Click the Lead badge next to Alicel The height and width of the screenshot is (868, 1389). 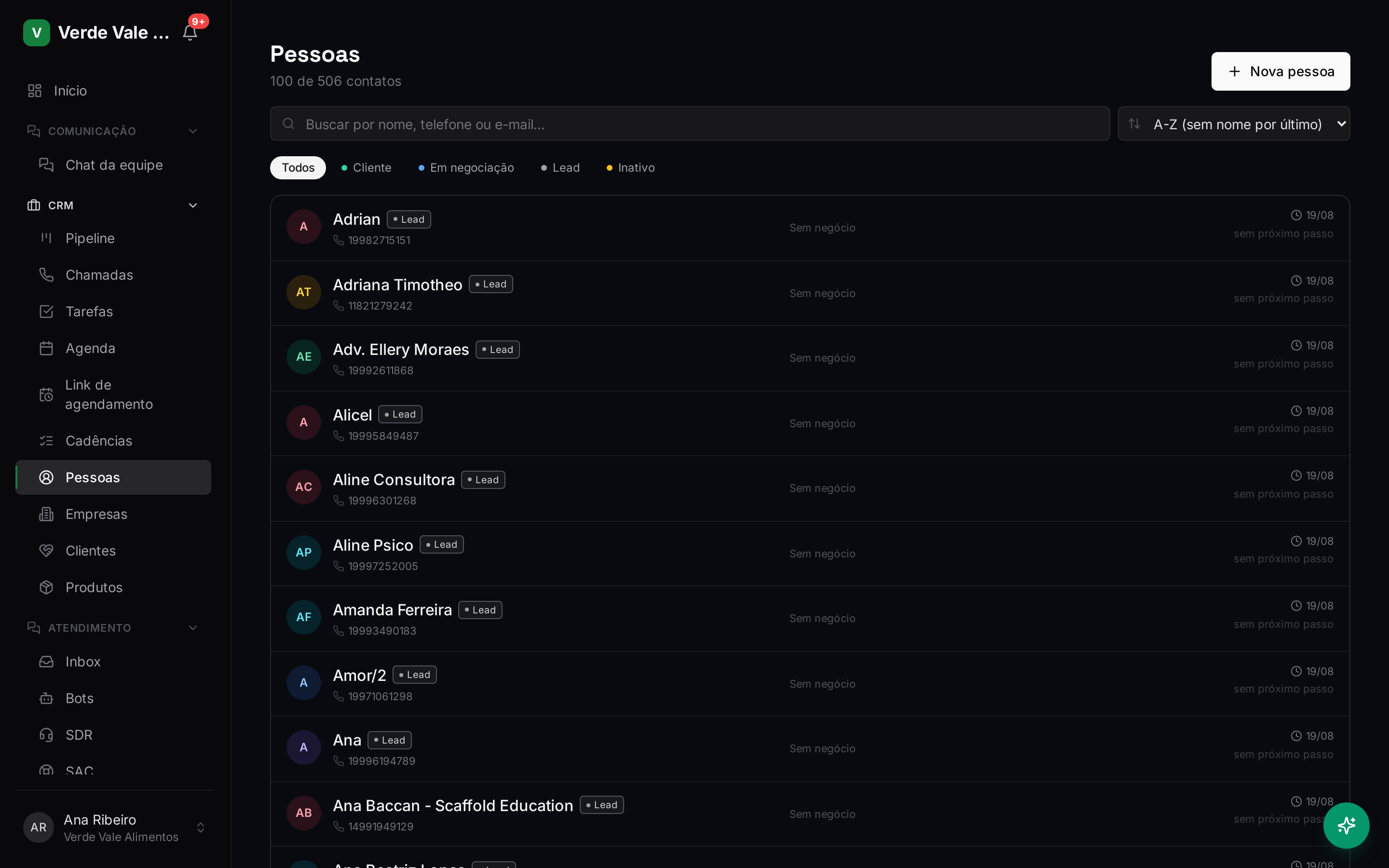click(x=400, y=415)
